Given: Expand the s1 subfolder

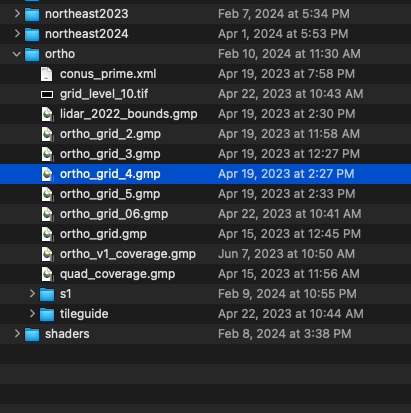Looking at the screenshot, I should [x=32, y=294].
